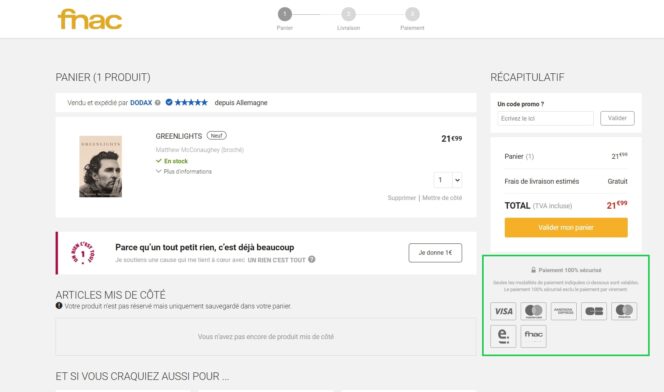
Task: Click the Fnac logo
Action: tap(90, 19)
